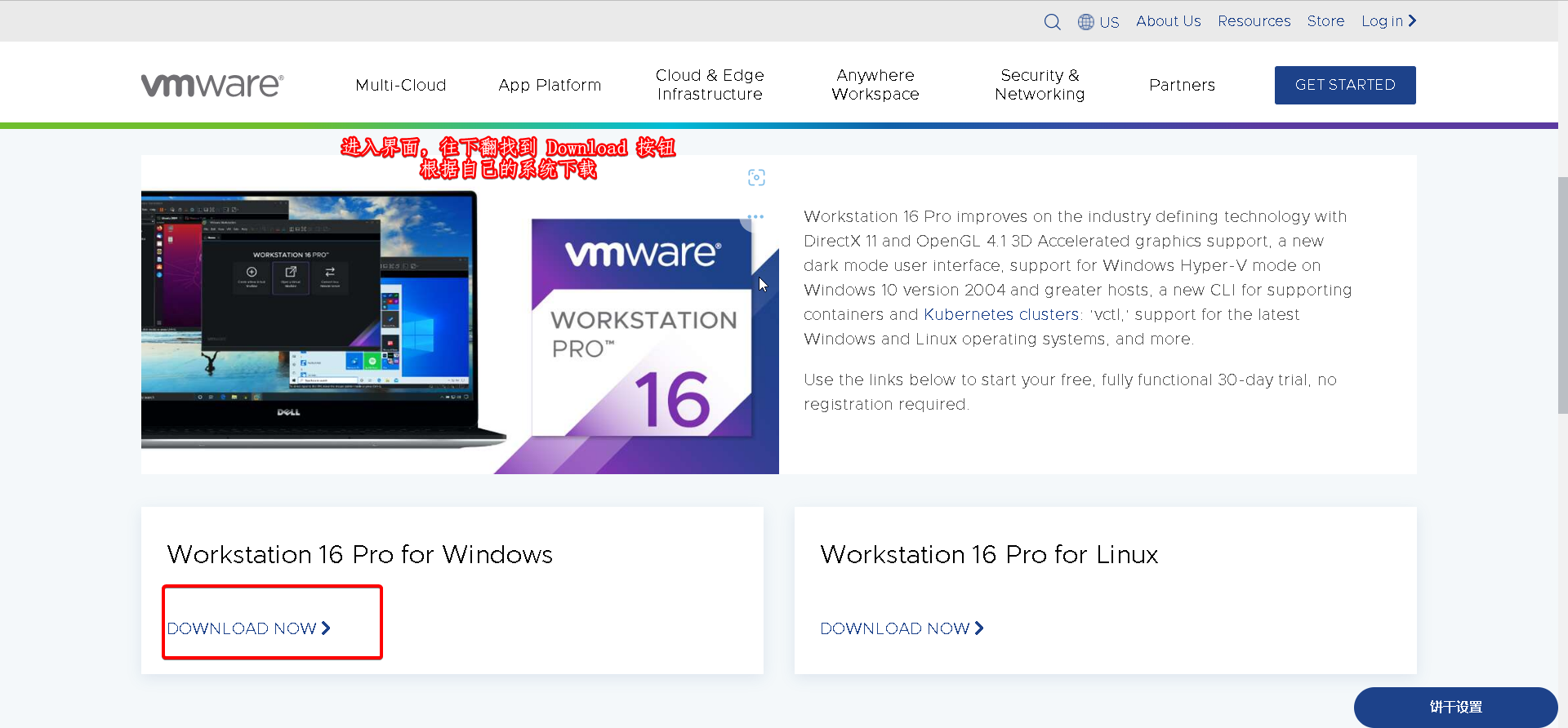Viewport: 1568px width, 728px height.
Task: Open the cookie settings button
Action: pos(1456,707)
